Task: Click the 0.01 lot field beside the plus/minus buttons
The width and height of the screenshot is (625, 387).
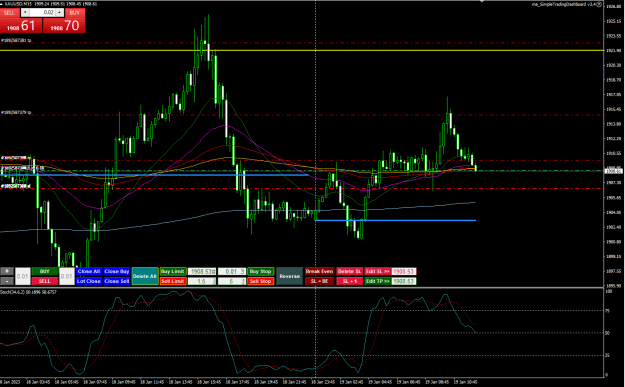Action: pos(23,276)
